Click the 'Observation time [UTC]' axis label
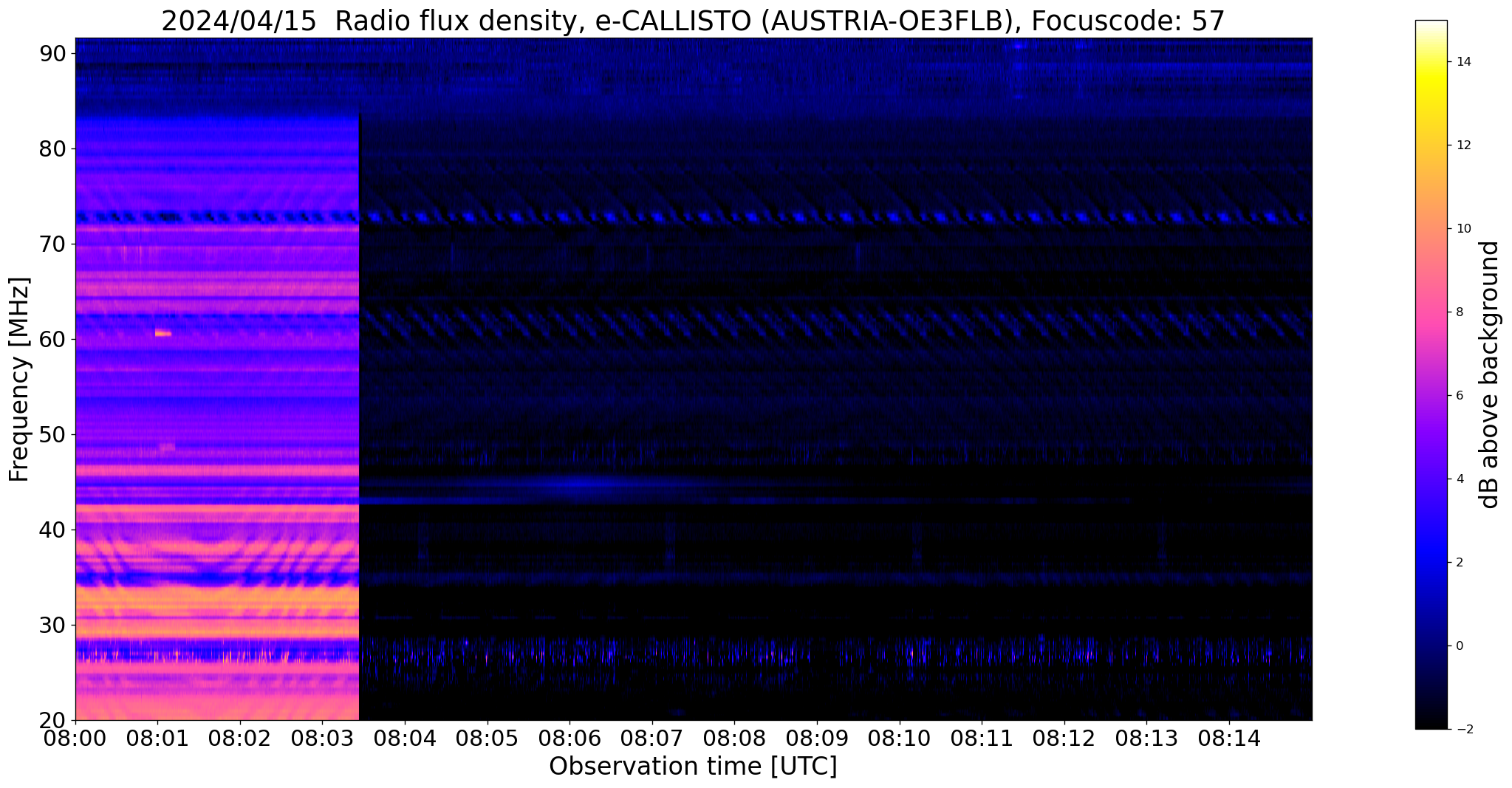Viewport: 1512px width, 788px height. click(693, 767)
